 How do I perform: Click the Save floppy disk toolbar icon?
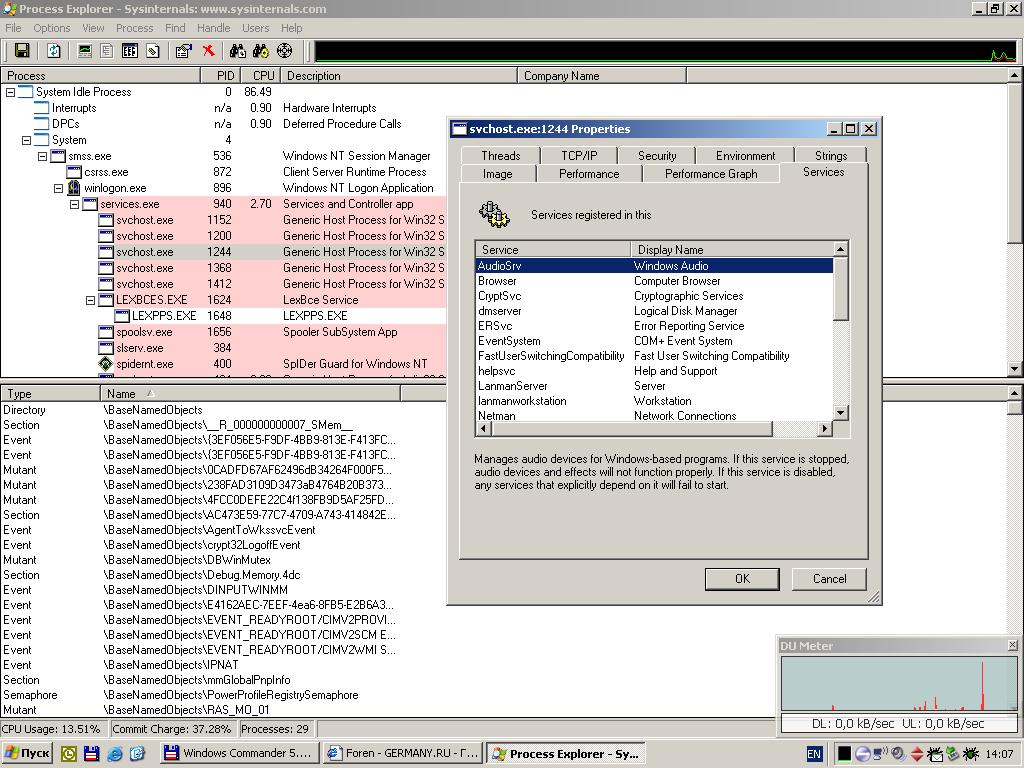[22, 51]
